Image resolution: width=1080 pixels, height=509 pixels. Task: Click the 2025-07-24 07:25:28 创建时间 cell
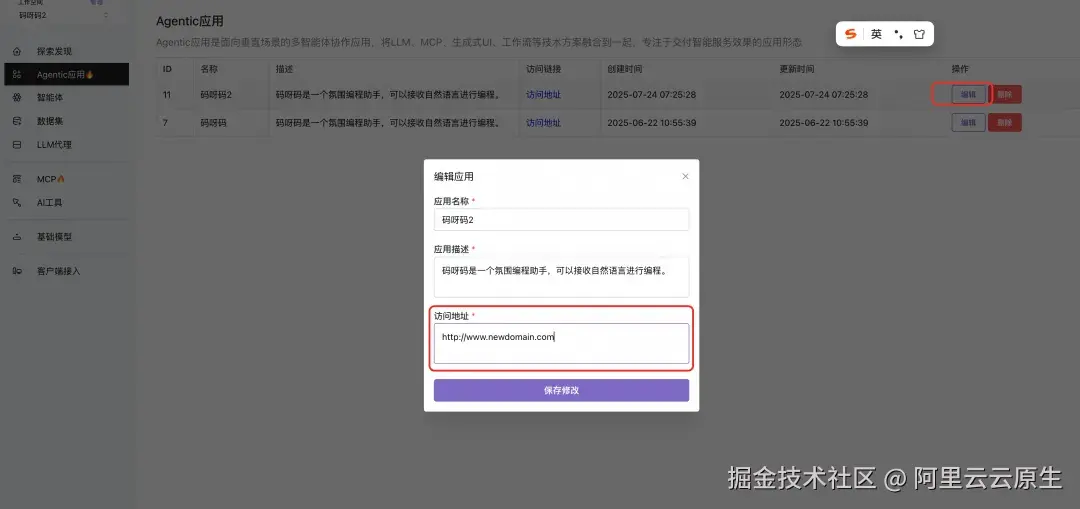(652, 95)
